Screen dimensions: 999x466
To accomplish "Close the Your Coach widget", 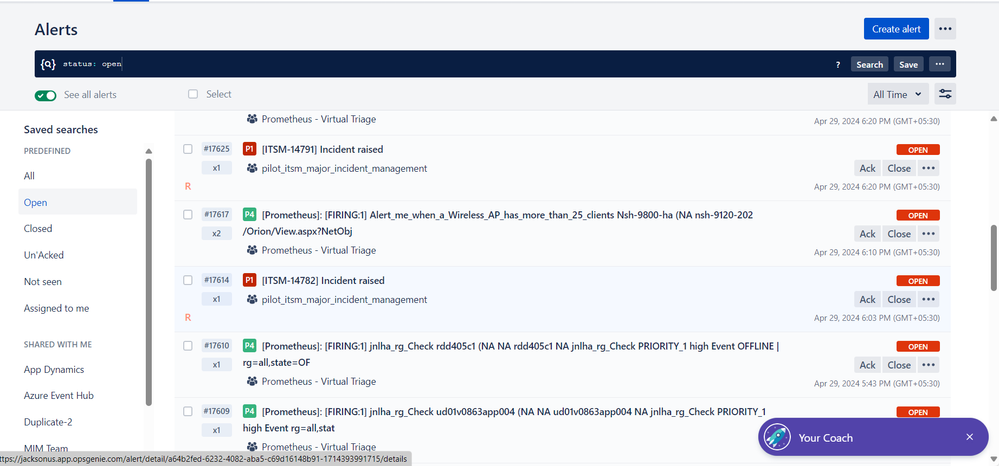I will [970, 437].
